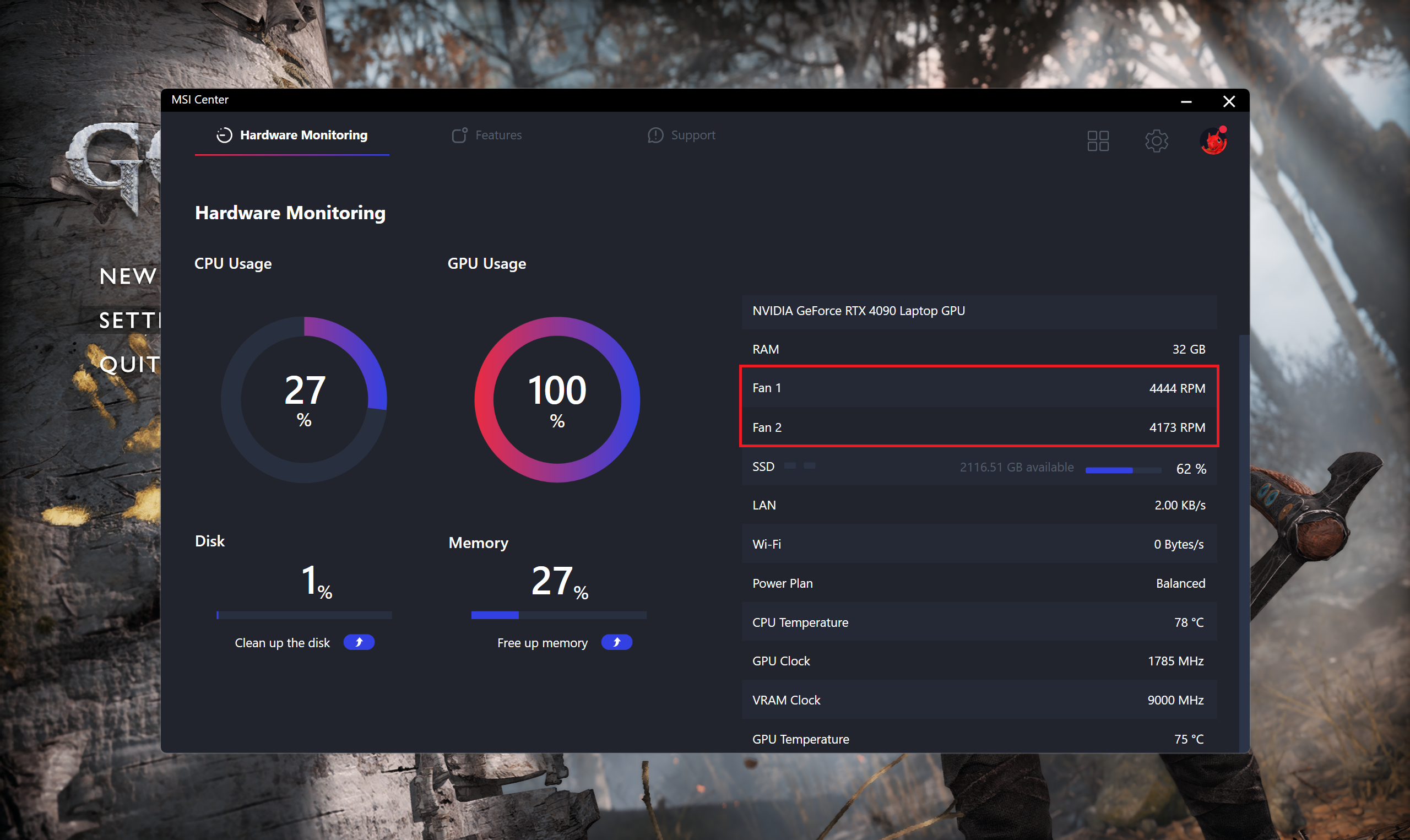Click the Hardware Monitoring page heading
This screenshot has height=840, width=1410.
290,213
